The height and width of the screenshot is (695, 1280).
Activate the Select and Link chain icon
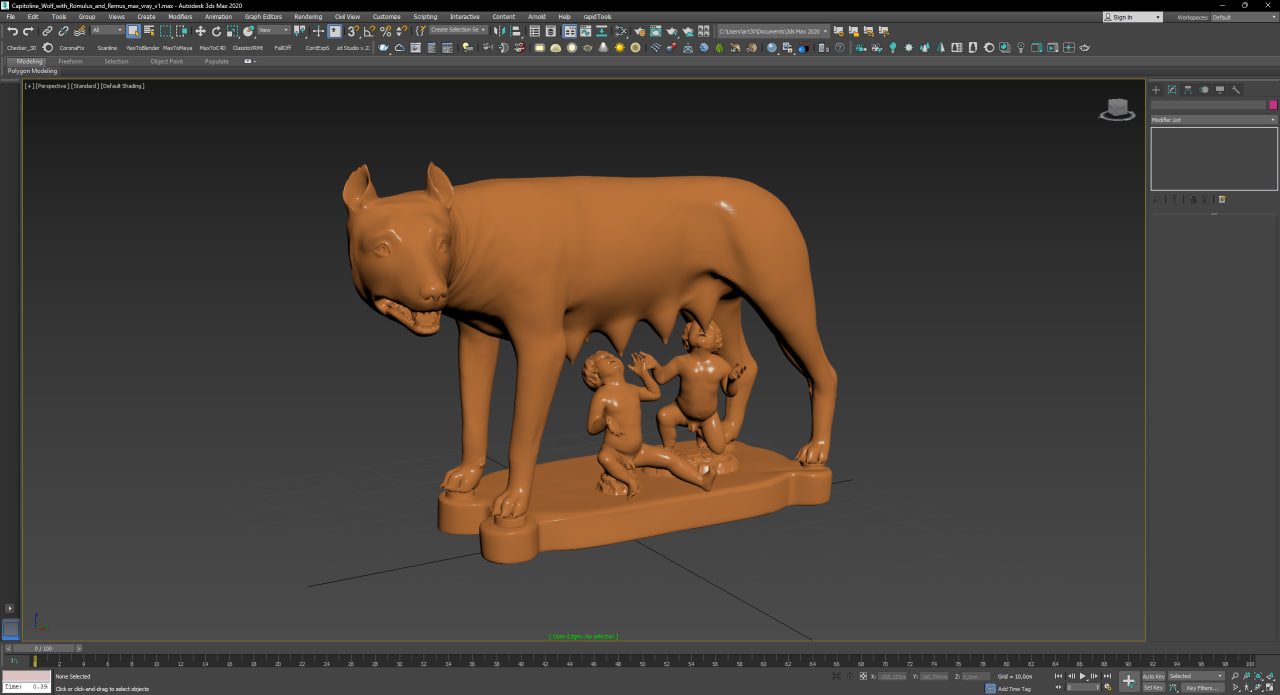(x=47, y=31)
